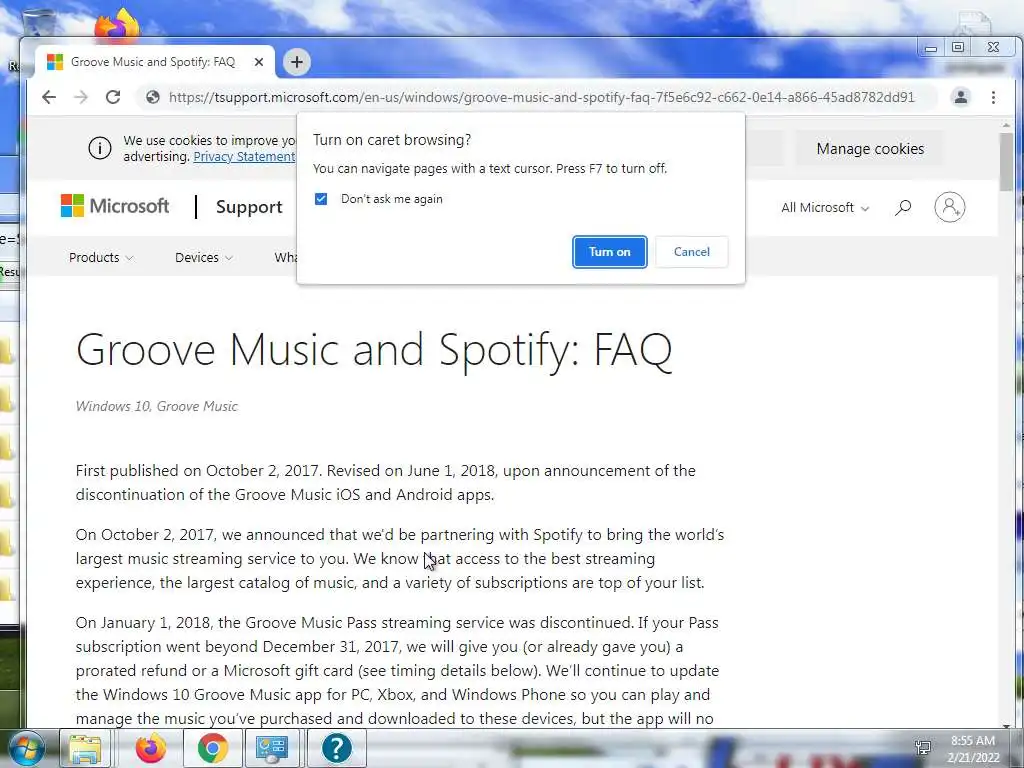Screen dimensions: 1024x768
Task: Close the Groove Music and Spotify tab
Action: pyautogui.click(x=259, y=62)
